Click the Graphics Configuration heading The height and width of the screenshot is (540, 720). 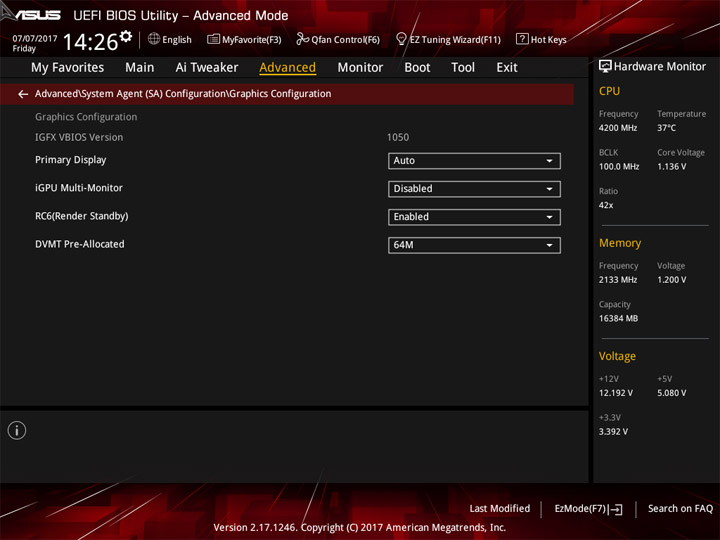86,117
